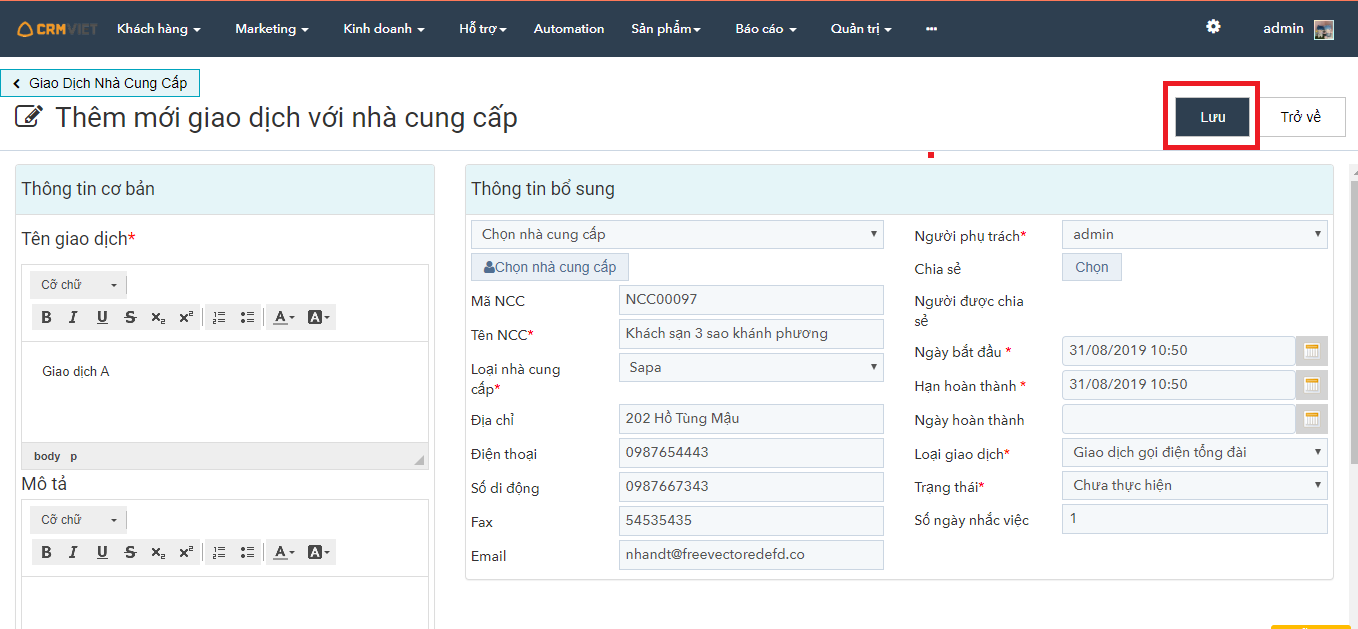Image resolution: width=1358 pixels, height=629 pixels.
Task: Open Loại nhà cung cấp dropdown showing Sapa
Action: coord(751,367)
